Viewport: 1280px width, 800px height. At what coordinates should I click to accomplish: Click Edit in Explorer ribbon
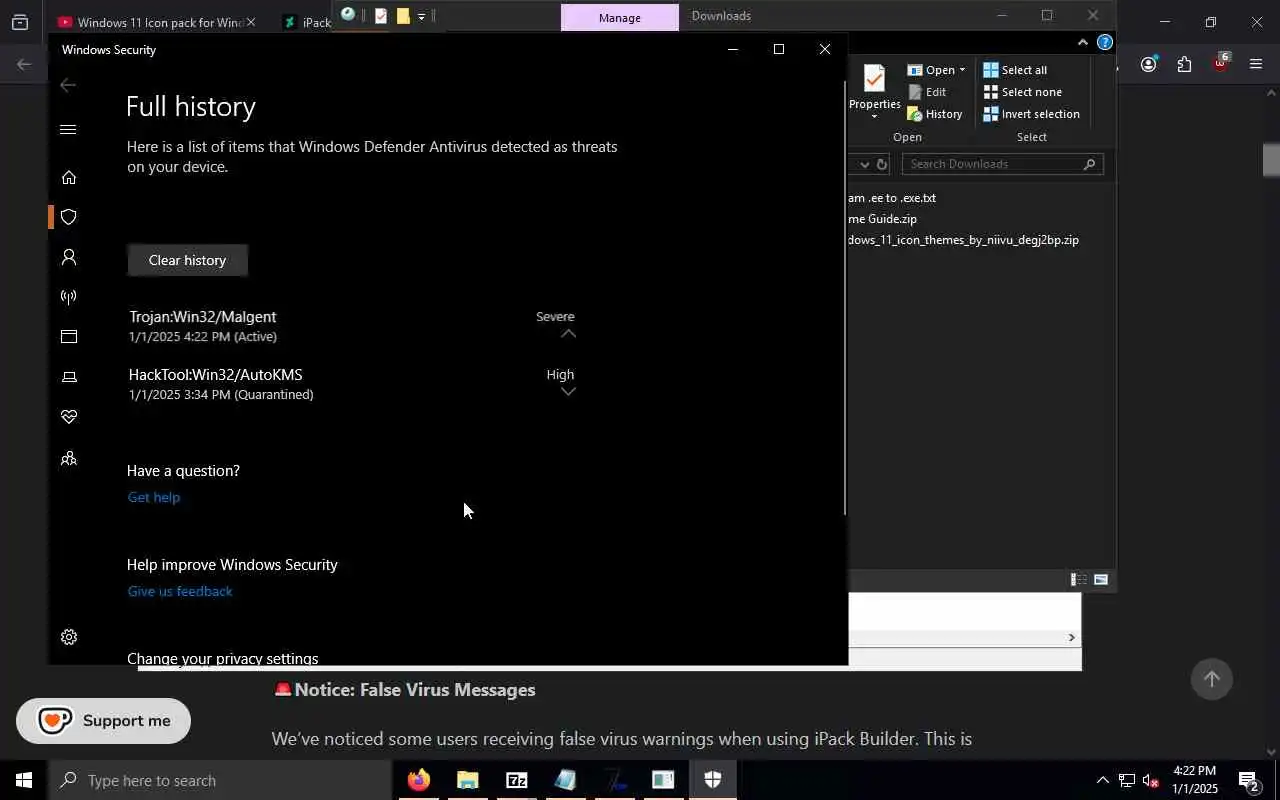point(927,92)
